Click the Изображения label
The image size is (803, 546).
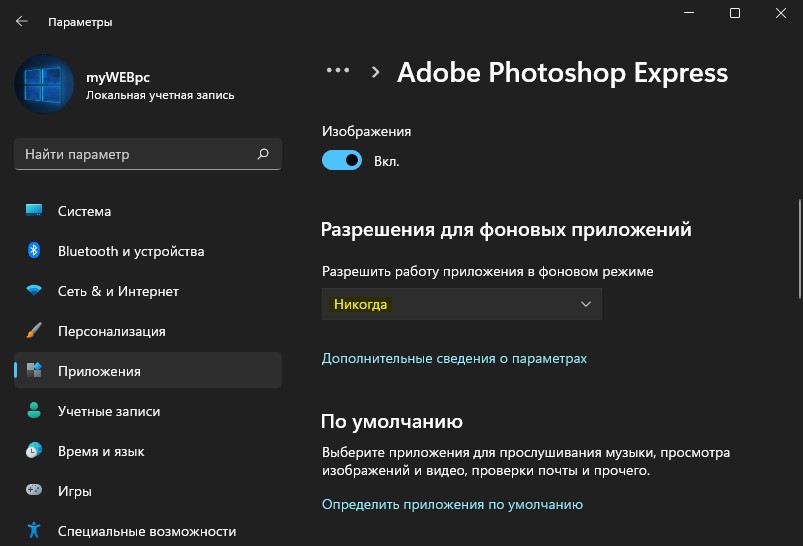(366, 132)
